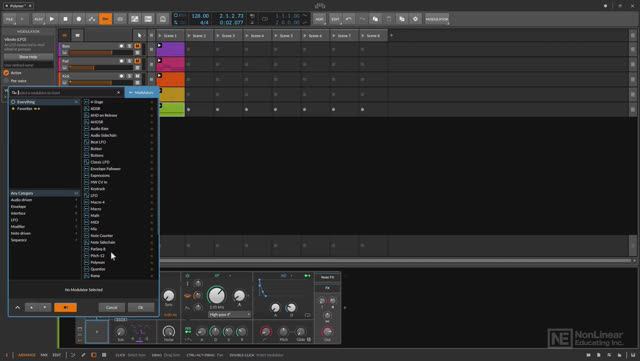Toggle the Active checkbox in inspector
Screen dimensions: 640x361
(6, 73)
